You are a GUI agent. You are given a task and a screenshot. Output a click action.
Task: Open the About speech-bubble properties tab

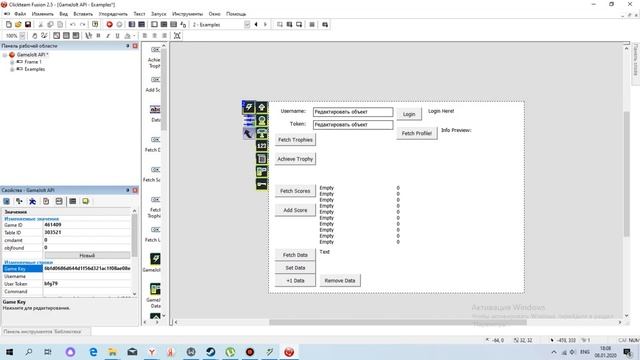point(85,201)
